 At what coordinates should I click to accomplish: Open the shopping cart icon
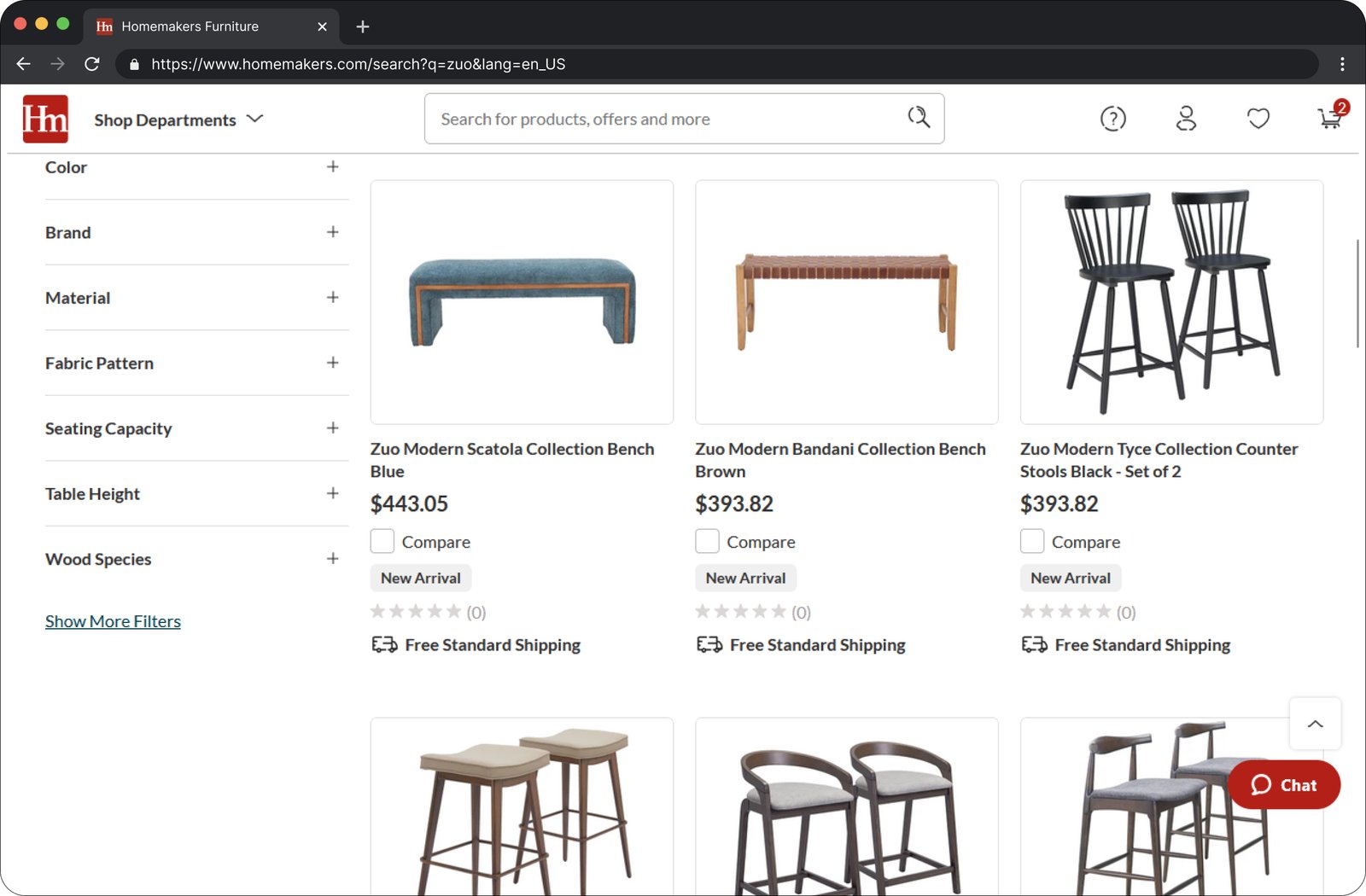pos(1331,116)
